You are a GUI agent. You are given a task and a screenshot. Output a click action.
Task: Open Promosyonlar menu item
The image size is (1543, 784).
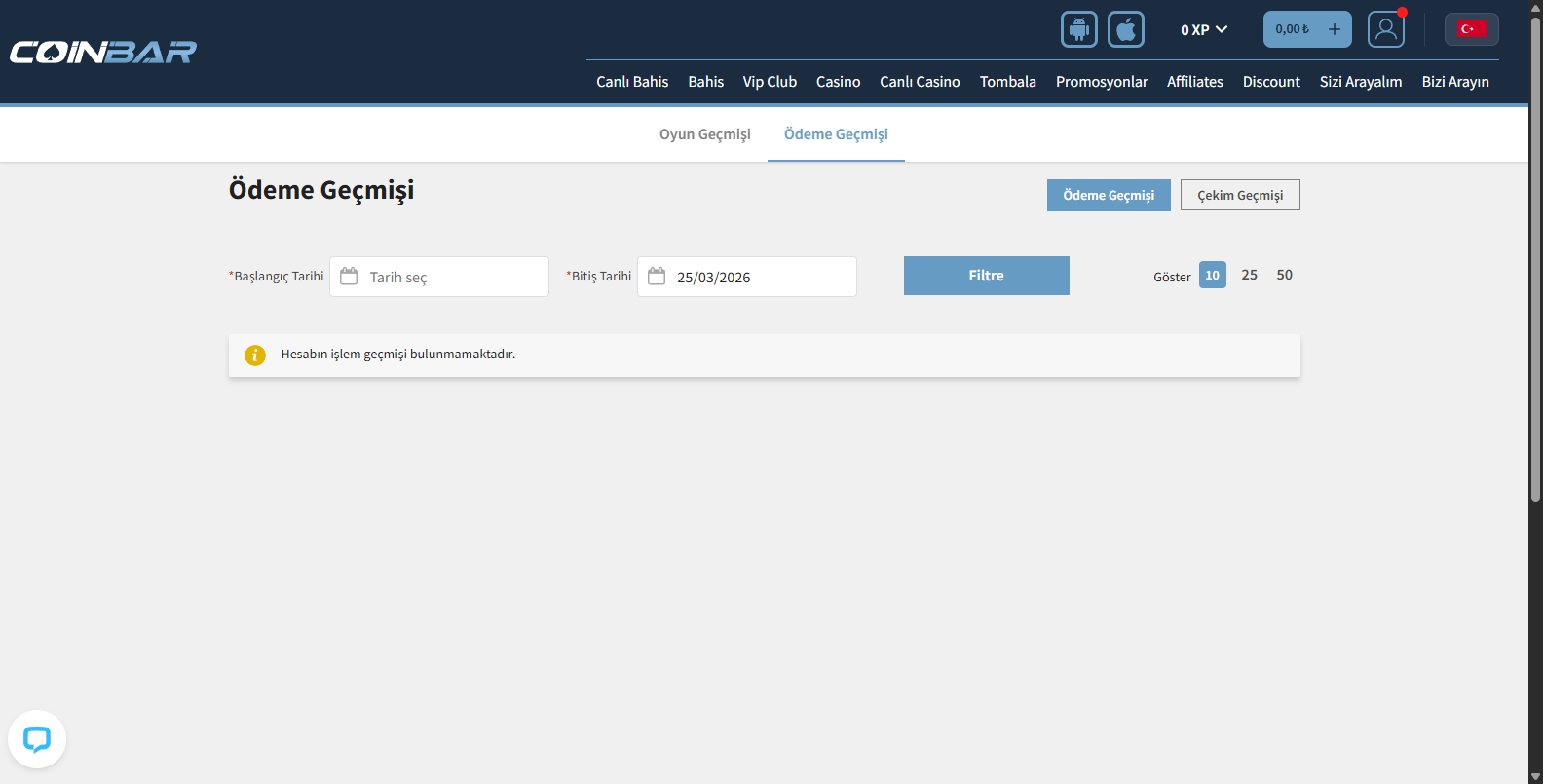(1102, 82)
